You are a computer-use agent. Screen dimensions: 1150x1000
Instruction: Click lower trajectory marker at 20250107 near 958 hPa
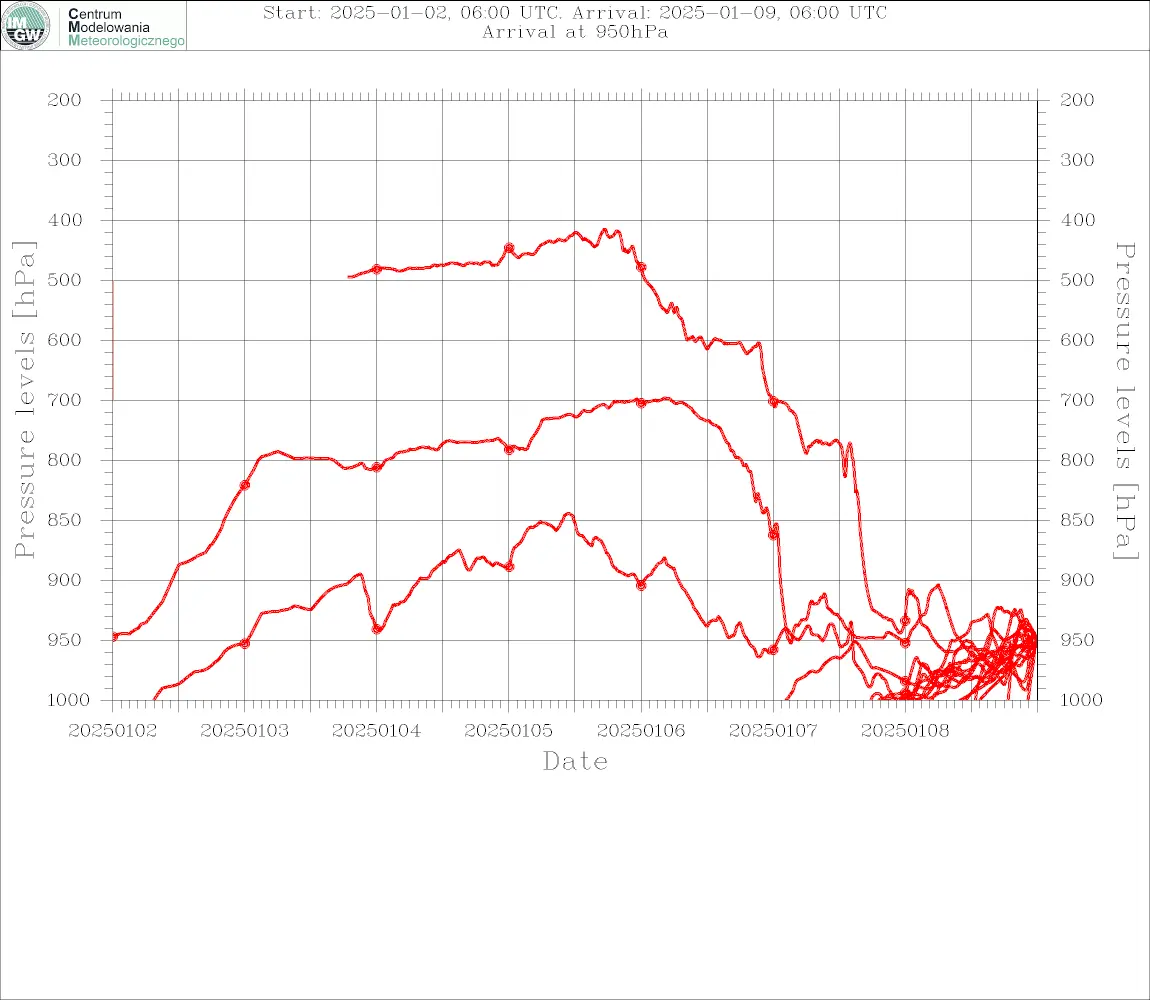pyautogui.click(x=772, y=650)
